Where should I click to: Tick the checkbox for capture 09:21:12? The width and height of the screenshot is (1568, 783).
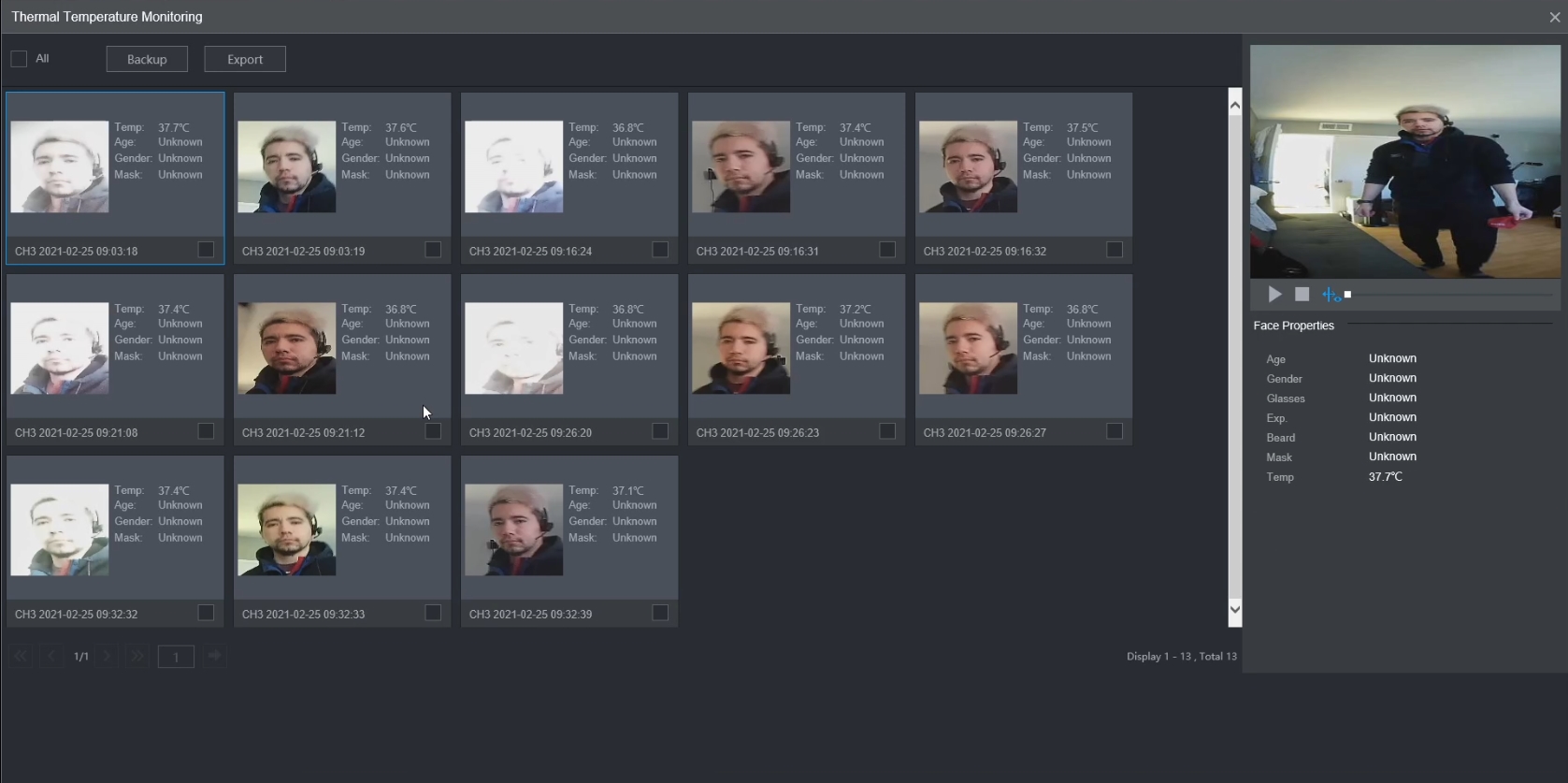click(x=433, y=431)
